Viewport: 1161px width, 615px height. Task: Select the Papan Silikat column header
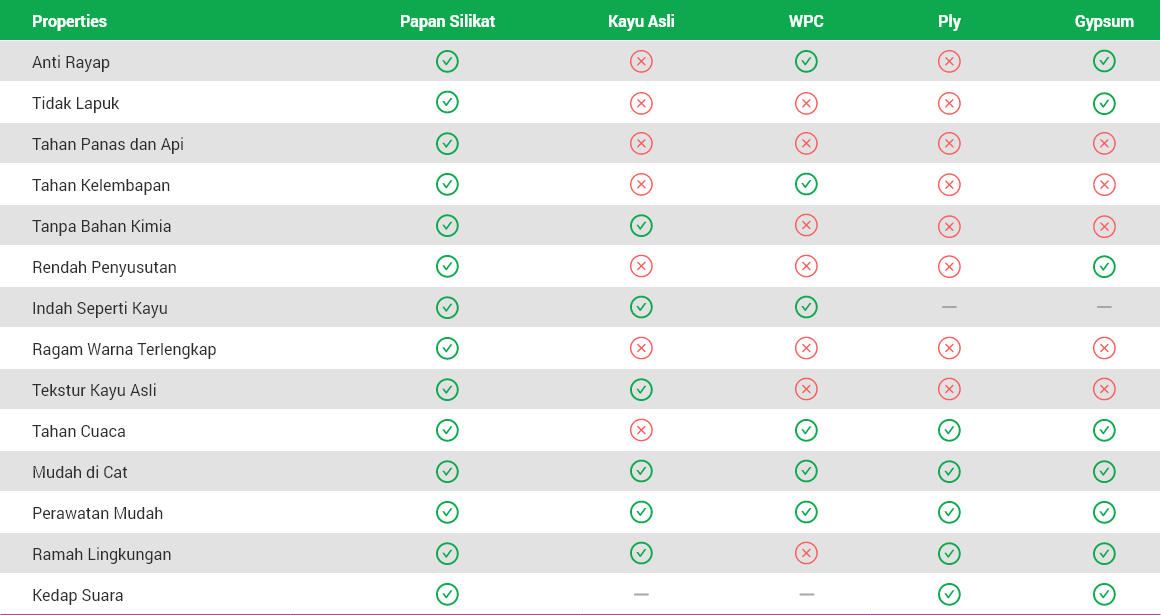[x=447, y=21]
